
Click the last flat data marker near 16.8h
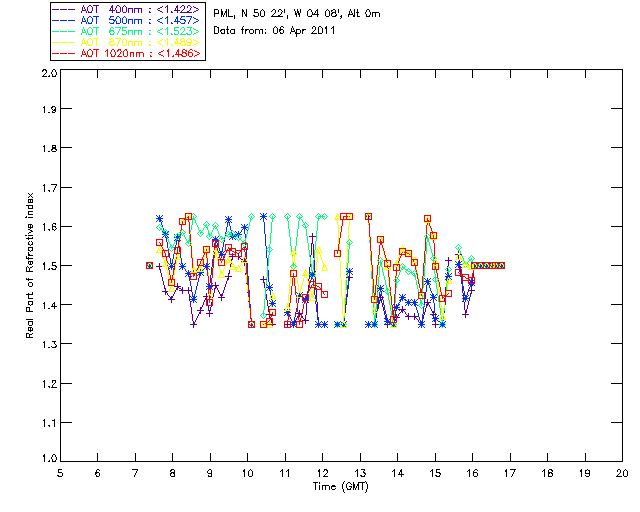pyautogui.click(x=502, y=265)
